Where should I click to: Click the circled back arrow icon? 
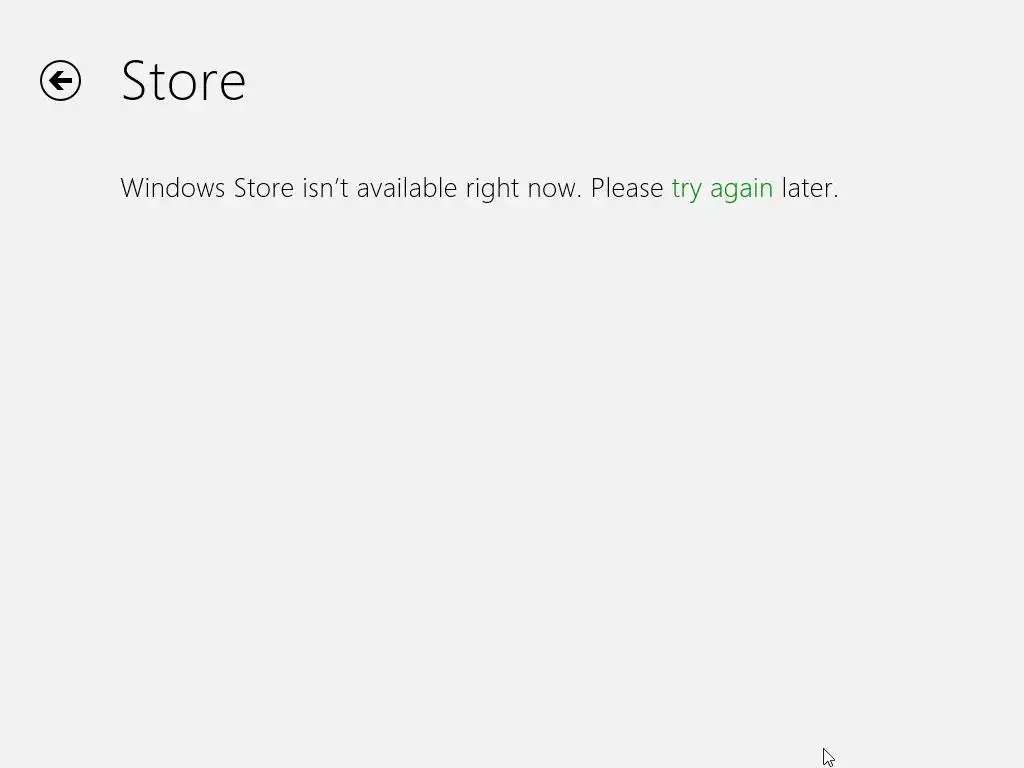[60, 81]
